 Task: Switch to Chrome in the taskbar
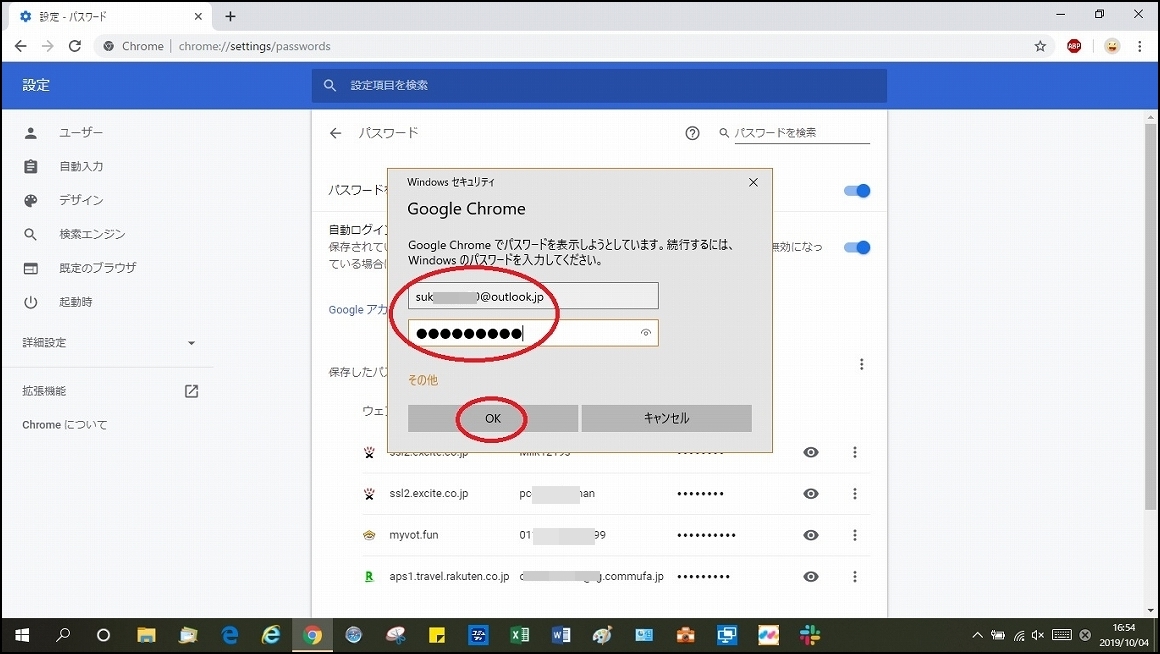click(312, 635)
